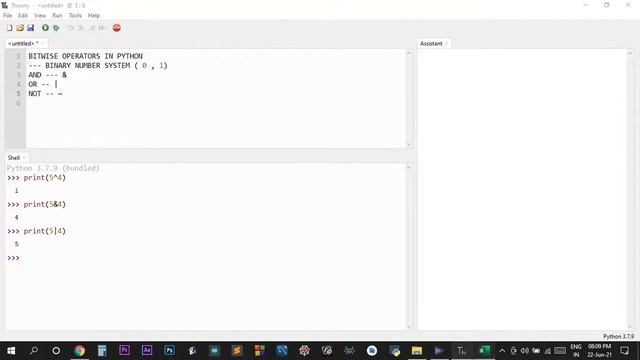
Task: Click the 'AND --- &' editor line
Action: (47, 75)
